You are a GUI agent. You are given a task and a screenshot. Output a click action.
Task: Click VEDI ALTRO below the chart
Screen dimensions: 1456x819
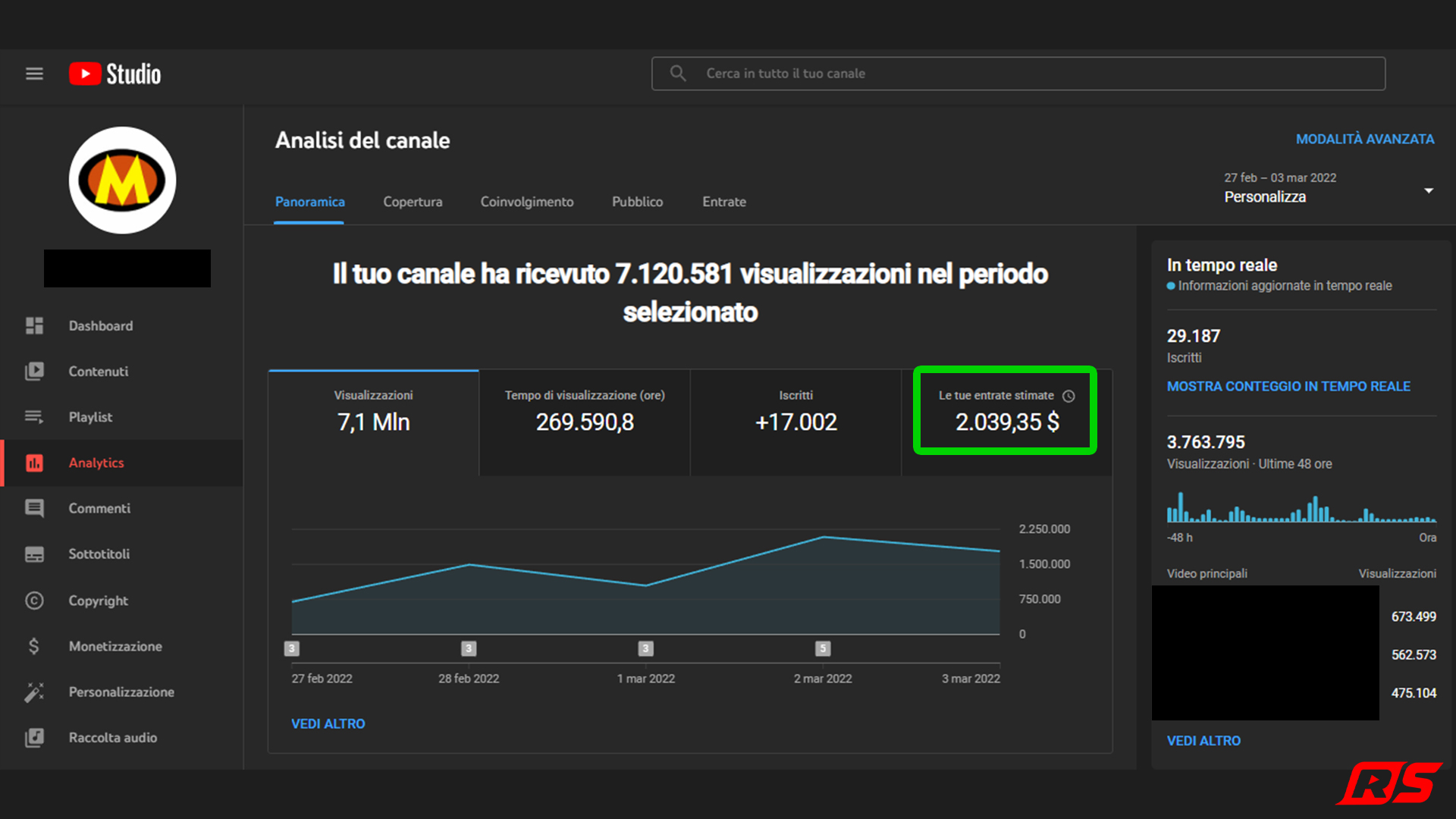pyautogui.click(x=328, y=724)
